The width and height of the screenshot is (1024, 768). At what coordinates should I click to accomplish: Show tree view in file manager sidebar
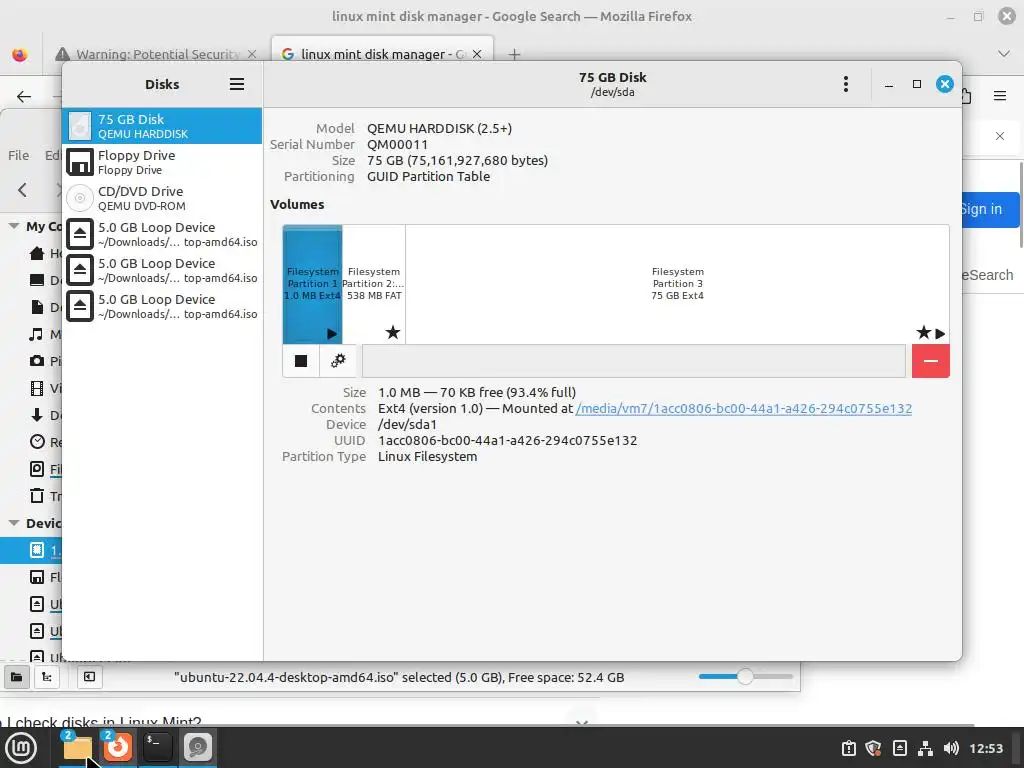click(47, 677)
